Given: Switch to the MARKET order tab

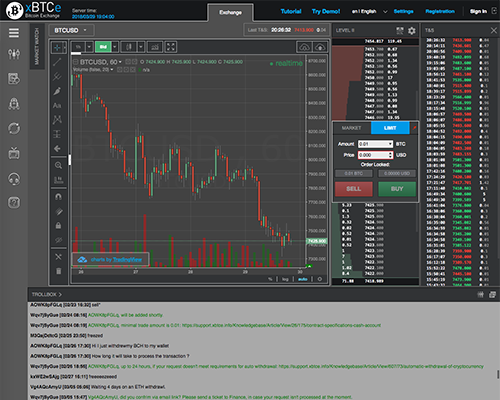Looking at the screenshot, I should (x=352, y=128).
